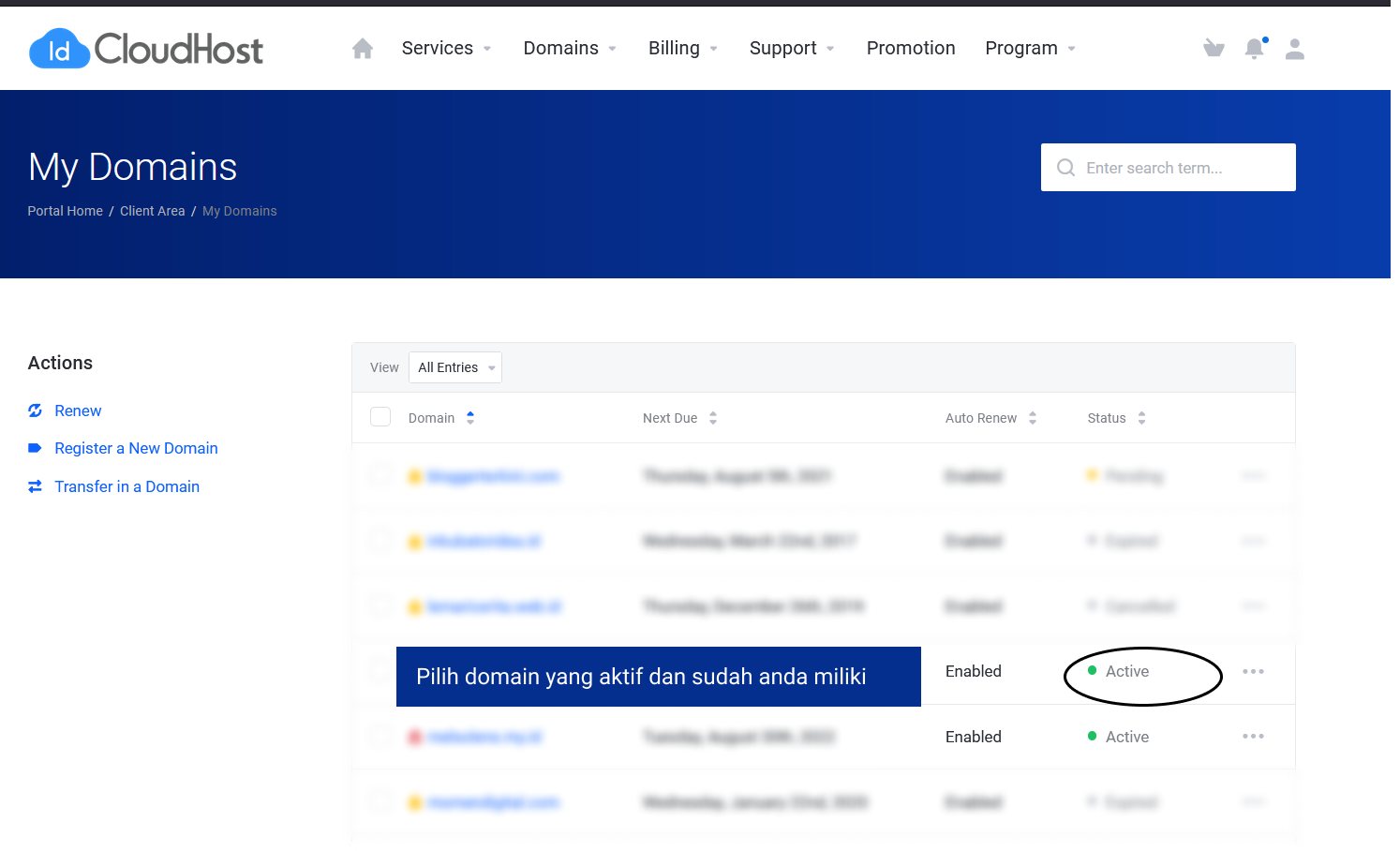Image resolution: width=1400 pixels, height=851 pixels.
Task: Tick the select-all checkbox in table header
Action: 380,417
